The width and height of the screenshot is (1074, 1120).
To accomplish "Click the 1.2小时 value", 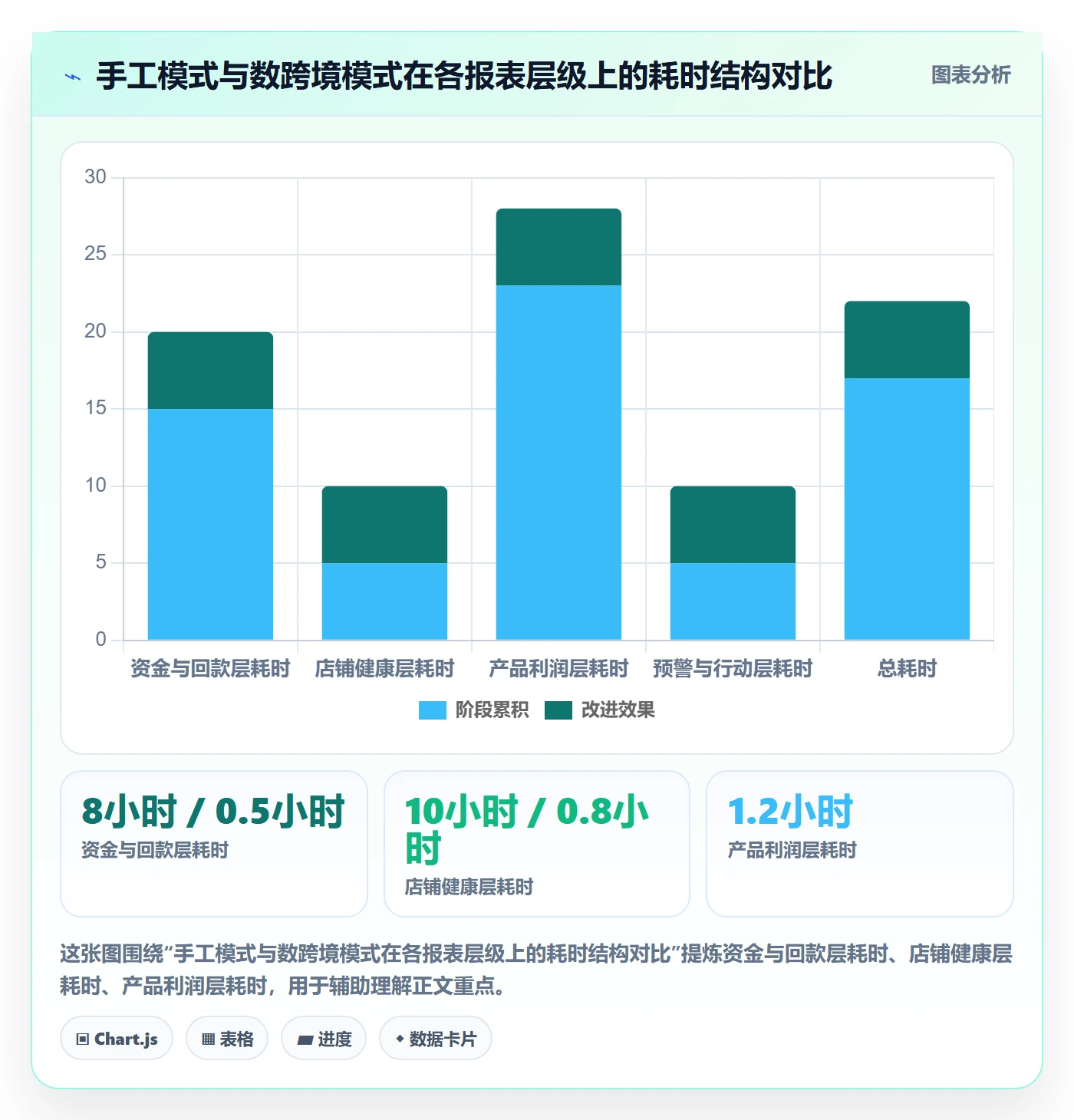I will 790,812.
